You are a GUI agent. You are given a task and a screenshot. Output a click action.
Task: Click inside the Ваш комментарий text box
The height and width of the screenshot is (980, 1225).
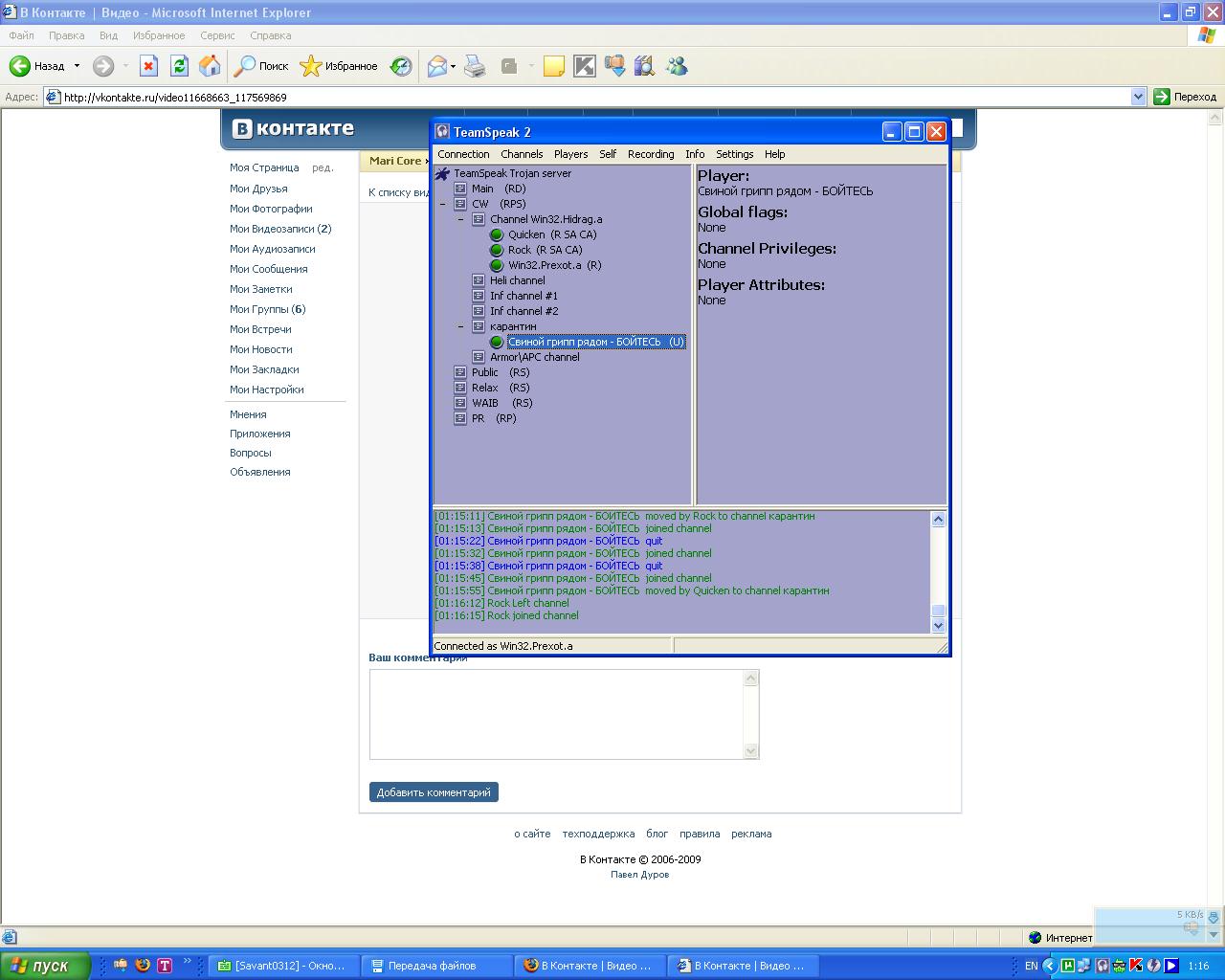(x=555, y=713)
